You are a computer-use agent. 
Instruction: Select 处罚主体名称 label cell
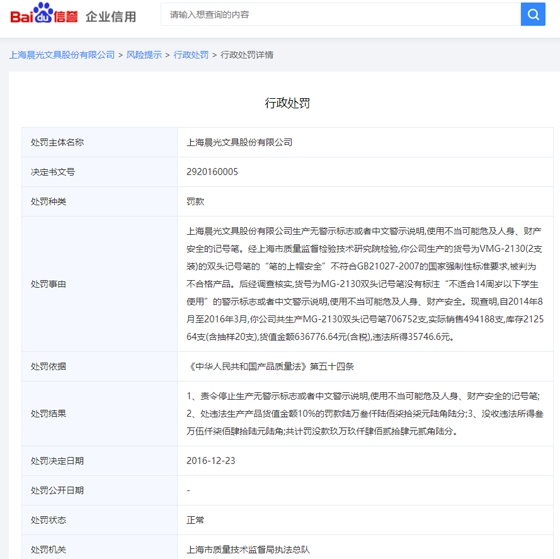(x=100, y=143)
